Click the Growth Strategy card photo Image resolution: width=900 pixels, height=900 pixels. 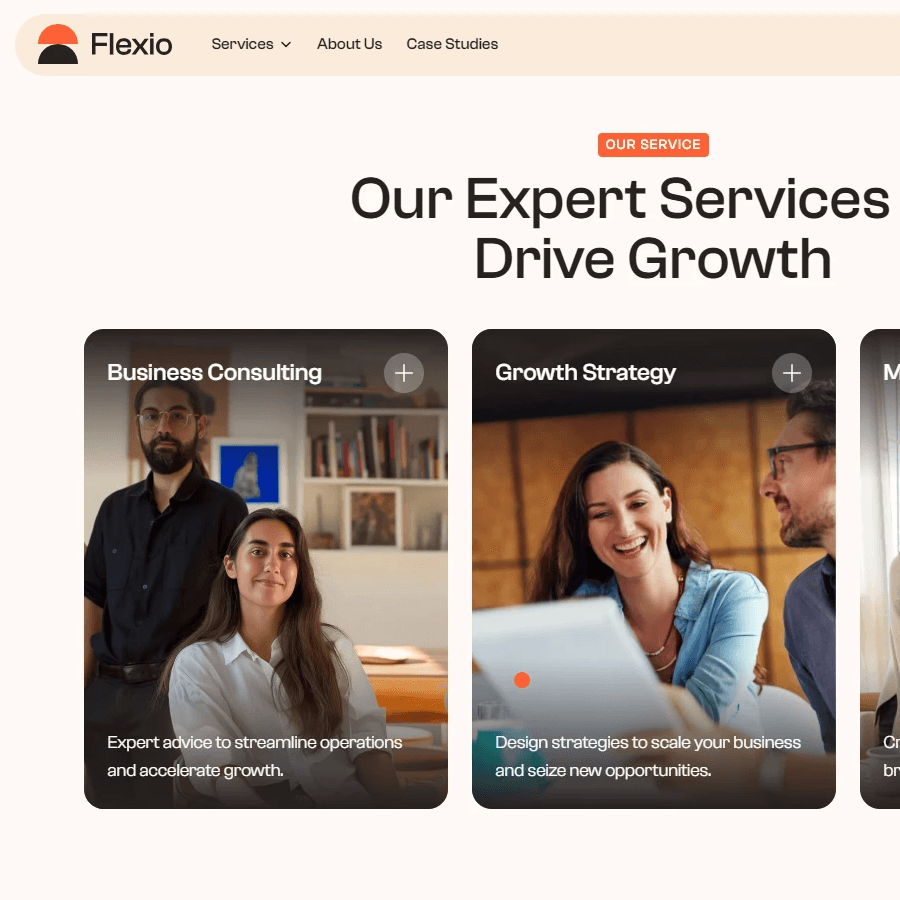point(654,569)
